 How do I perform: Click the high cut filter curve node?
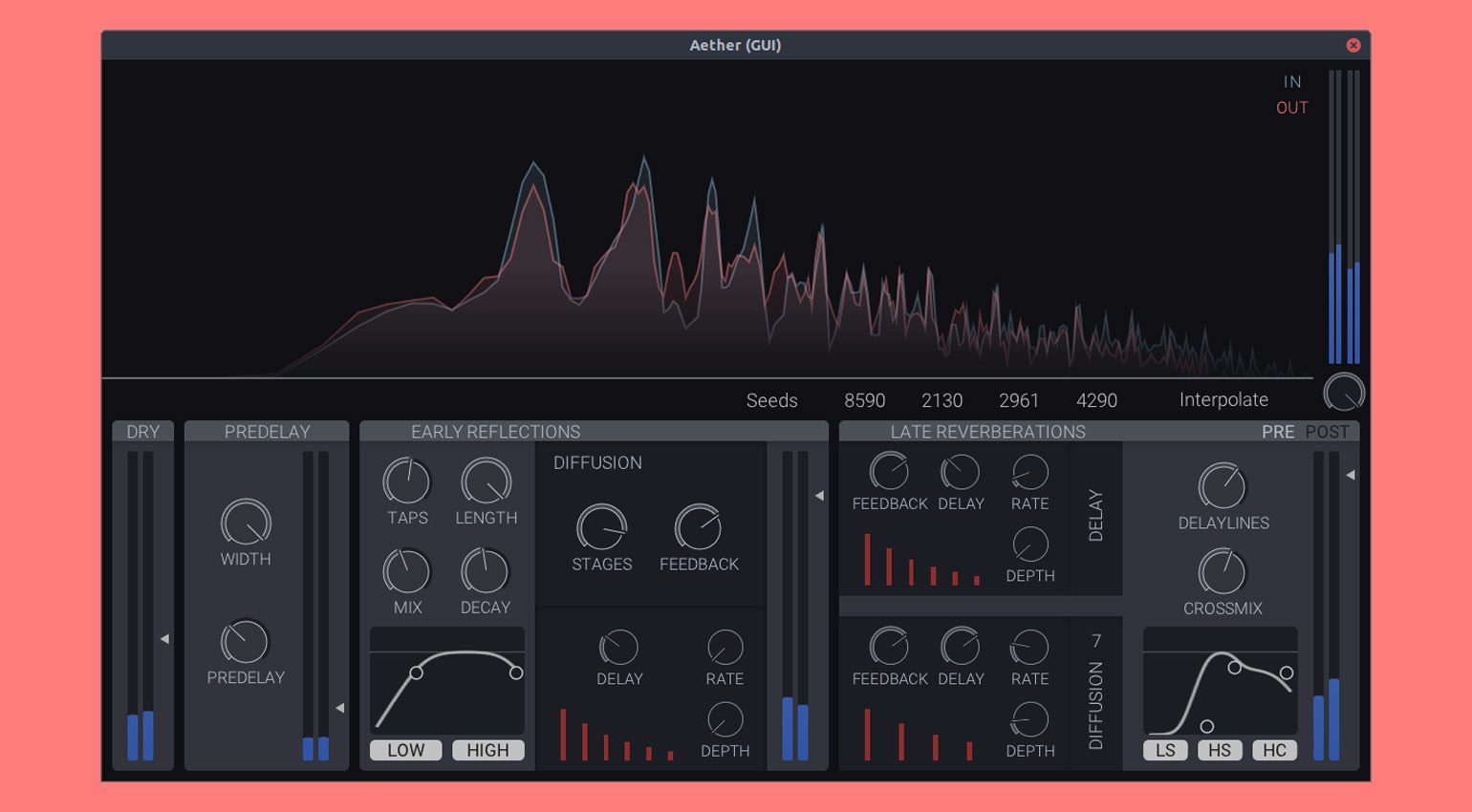tap(516, 673)
